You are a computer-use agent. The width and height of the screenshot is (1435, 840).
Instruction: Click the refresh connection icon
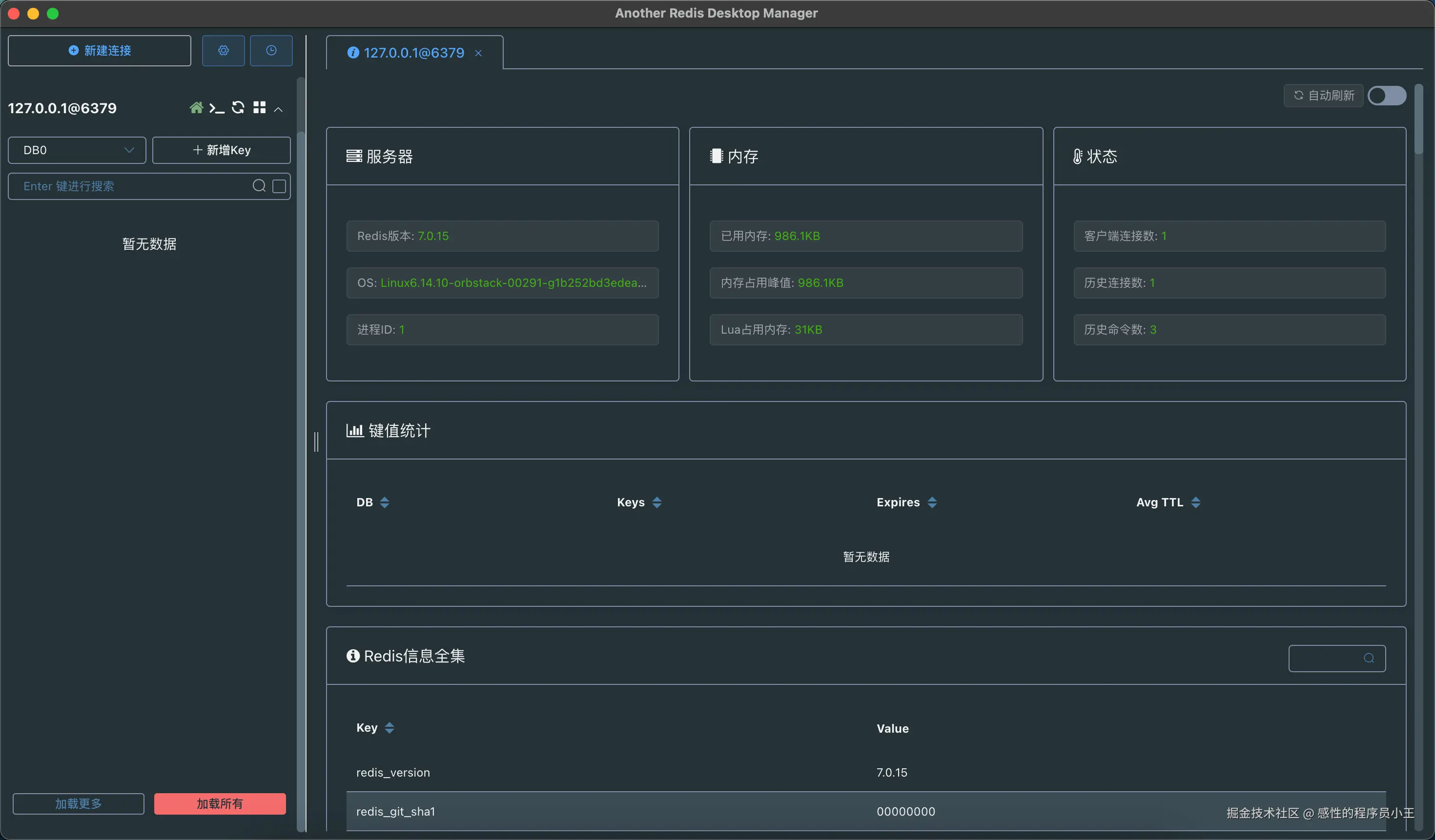point(238,107)
